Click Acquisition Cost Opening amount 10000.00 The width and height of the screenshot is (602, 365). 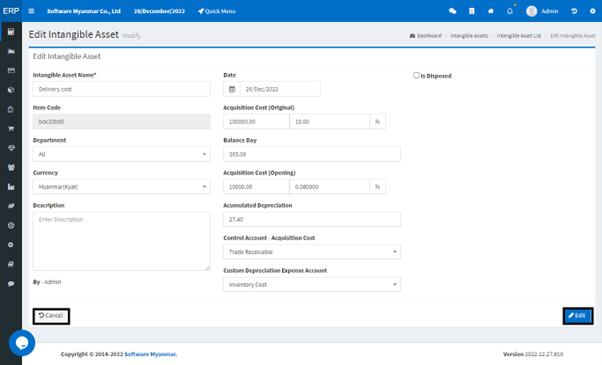click(x=256, y=187)
